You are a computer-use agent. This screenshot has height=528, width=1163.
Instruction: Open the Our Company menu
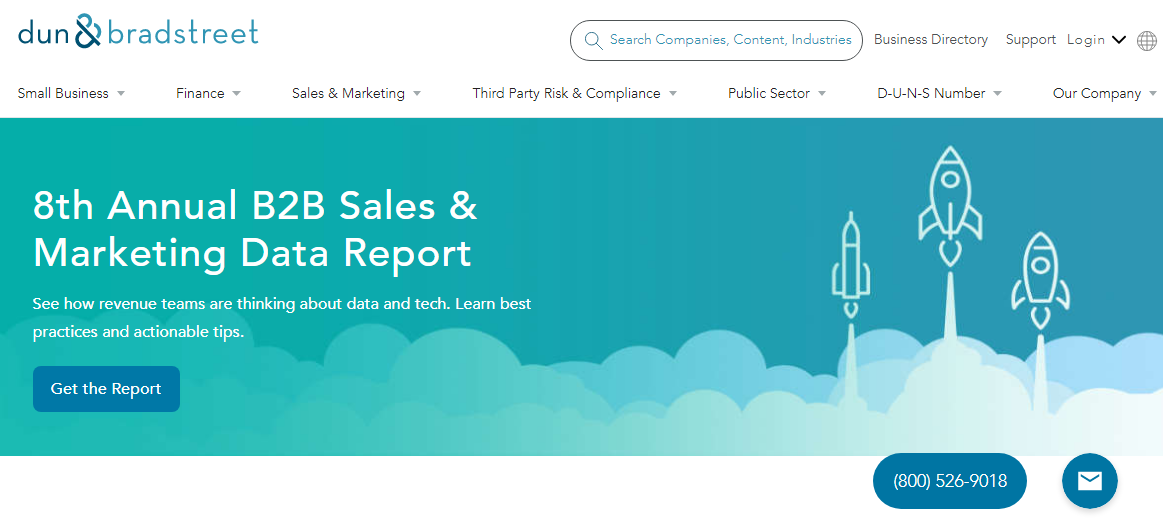[x=1097, y=93]
